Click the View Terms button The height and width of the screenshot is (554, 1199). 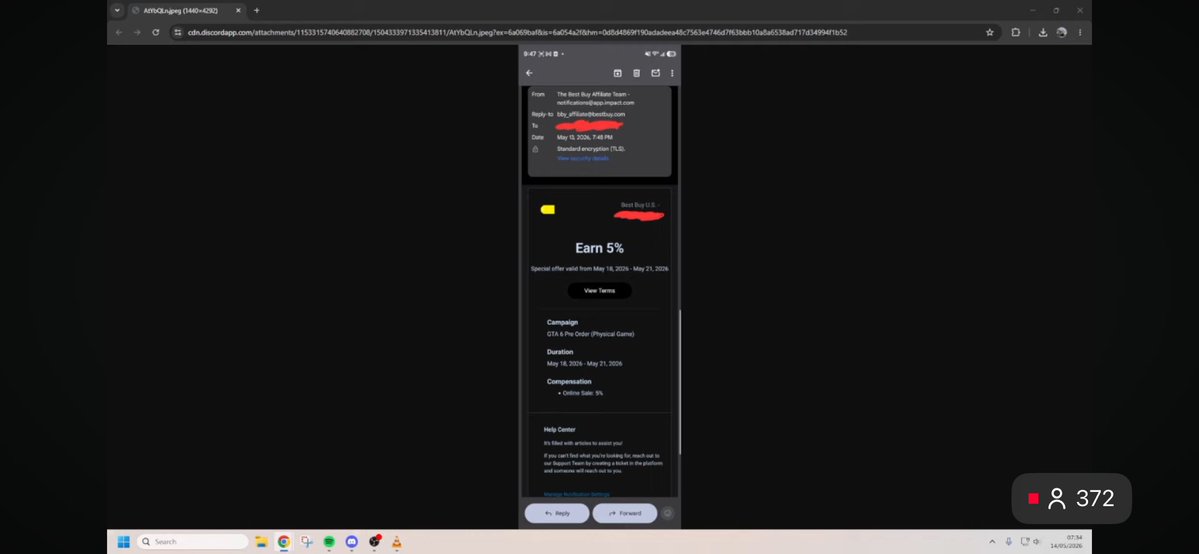pos(600,291)
